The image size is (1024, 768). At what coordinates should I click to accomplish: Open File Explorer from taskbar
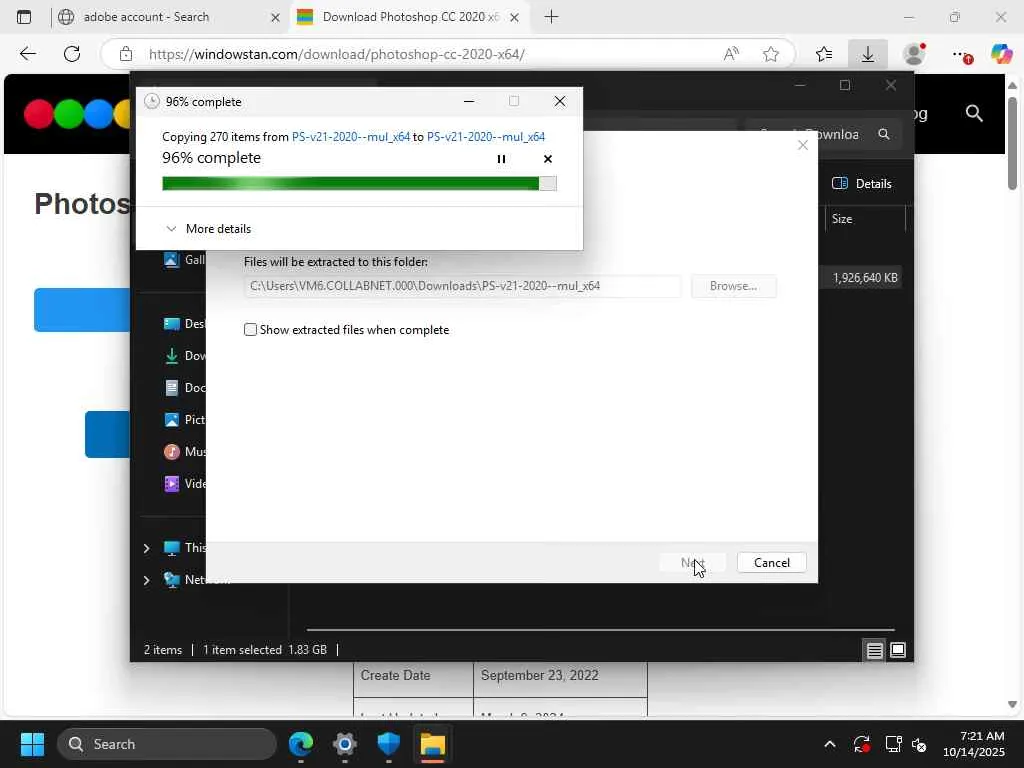(x=432, y=744)
